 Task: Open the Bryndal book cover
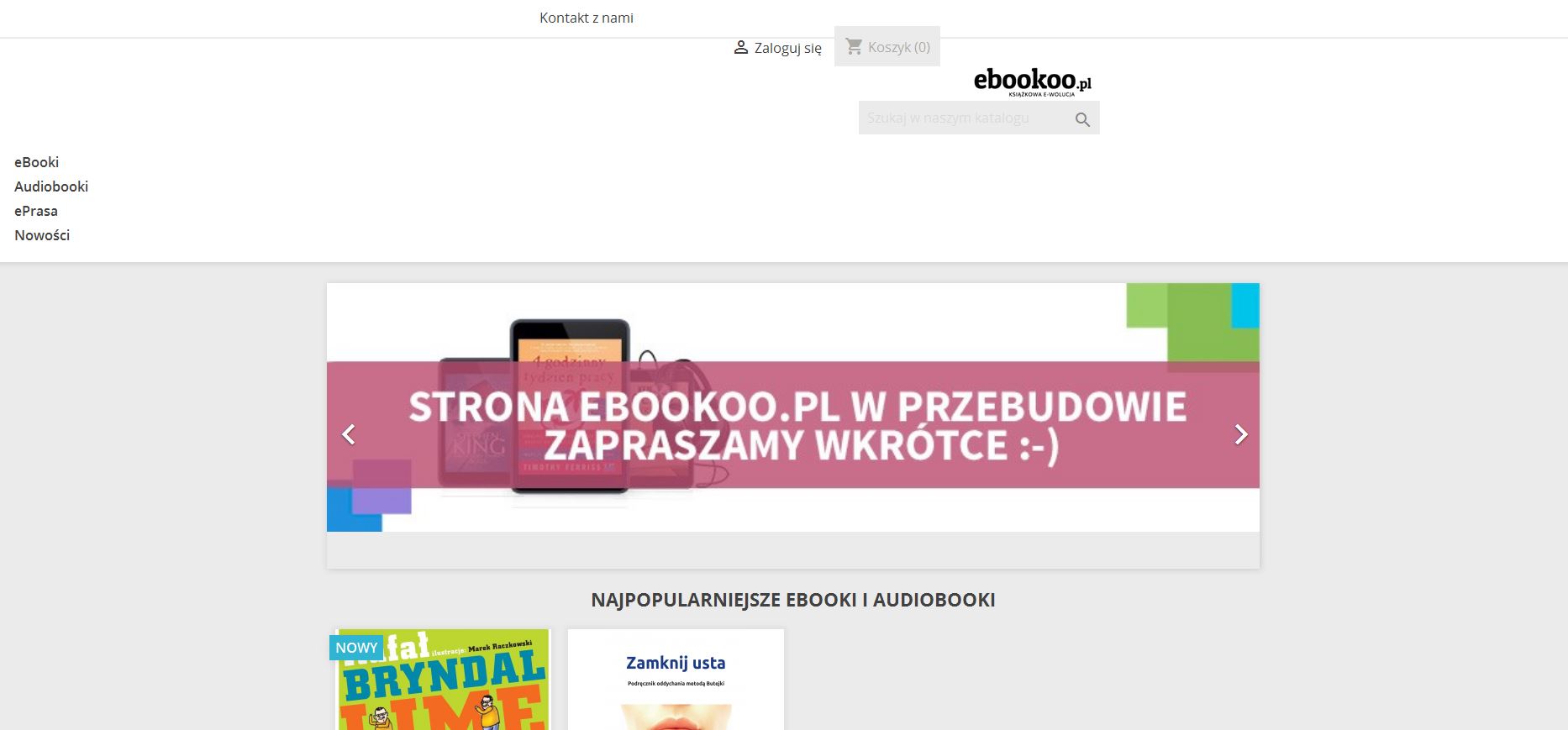click(x=444, y=680)
